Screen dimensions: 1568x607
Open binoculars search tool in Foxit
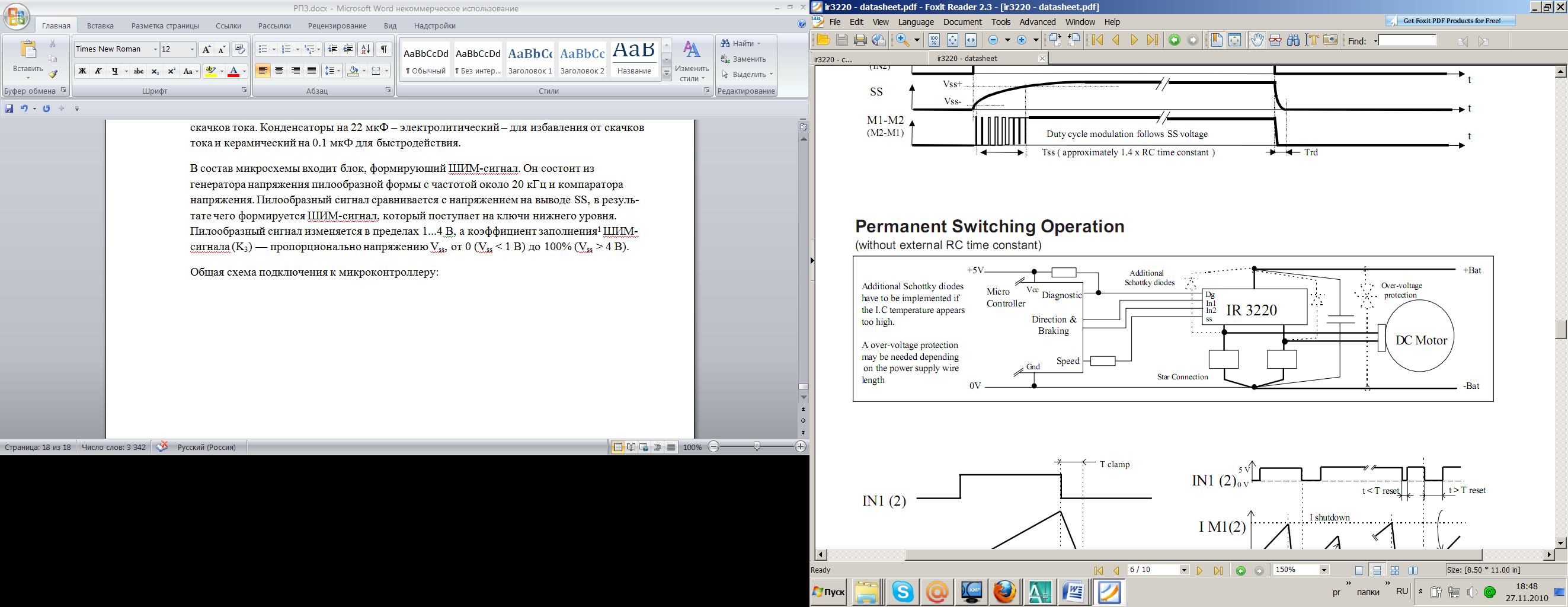[x=1294, y=40]
